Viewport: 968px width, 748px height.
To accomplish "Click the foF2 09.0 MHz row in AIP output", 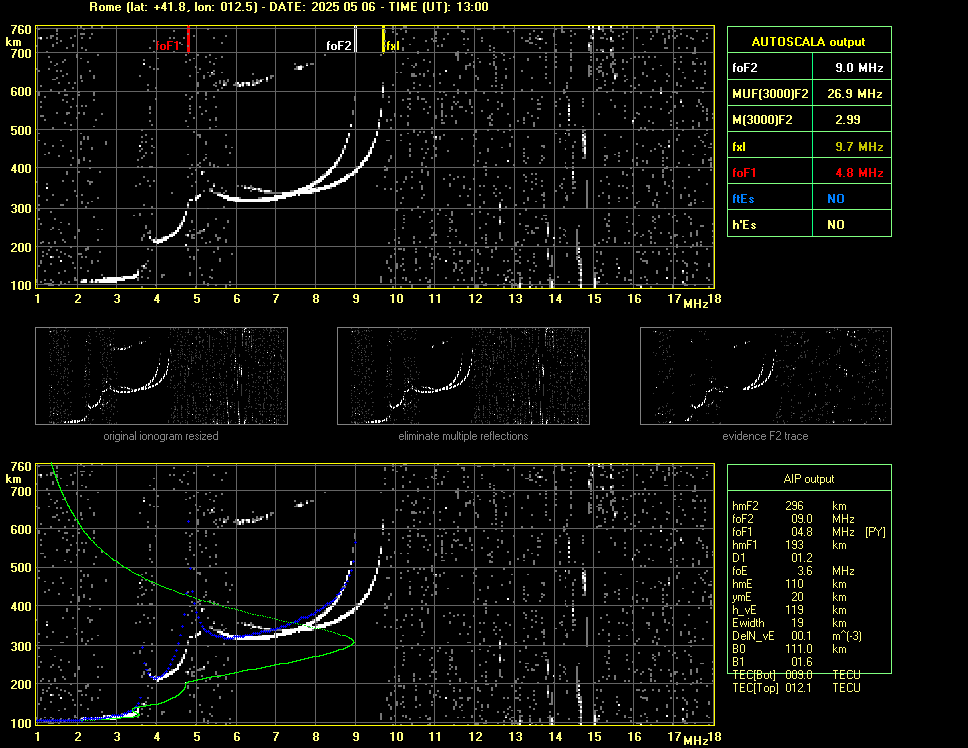I will click(793, 519).
